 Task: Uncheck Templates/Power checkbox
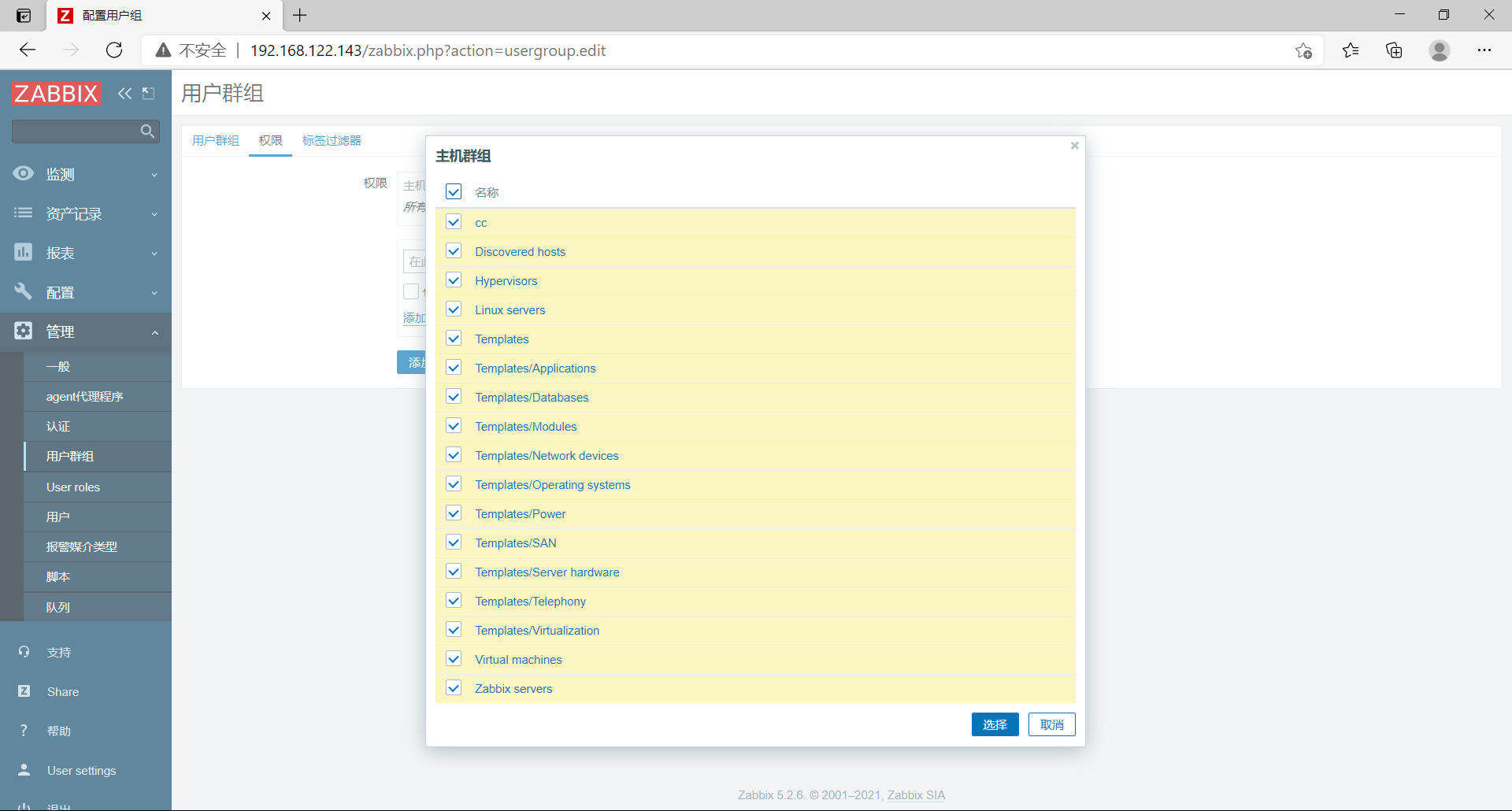[454, 513]
